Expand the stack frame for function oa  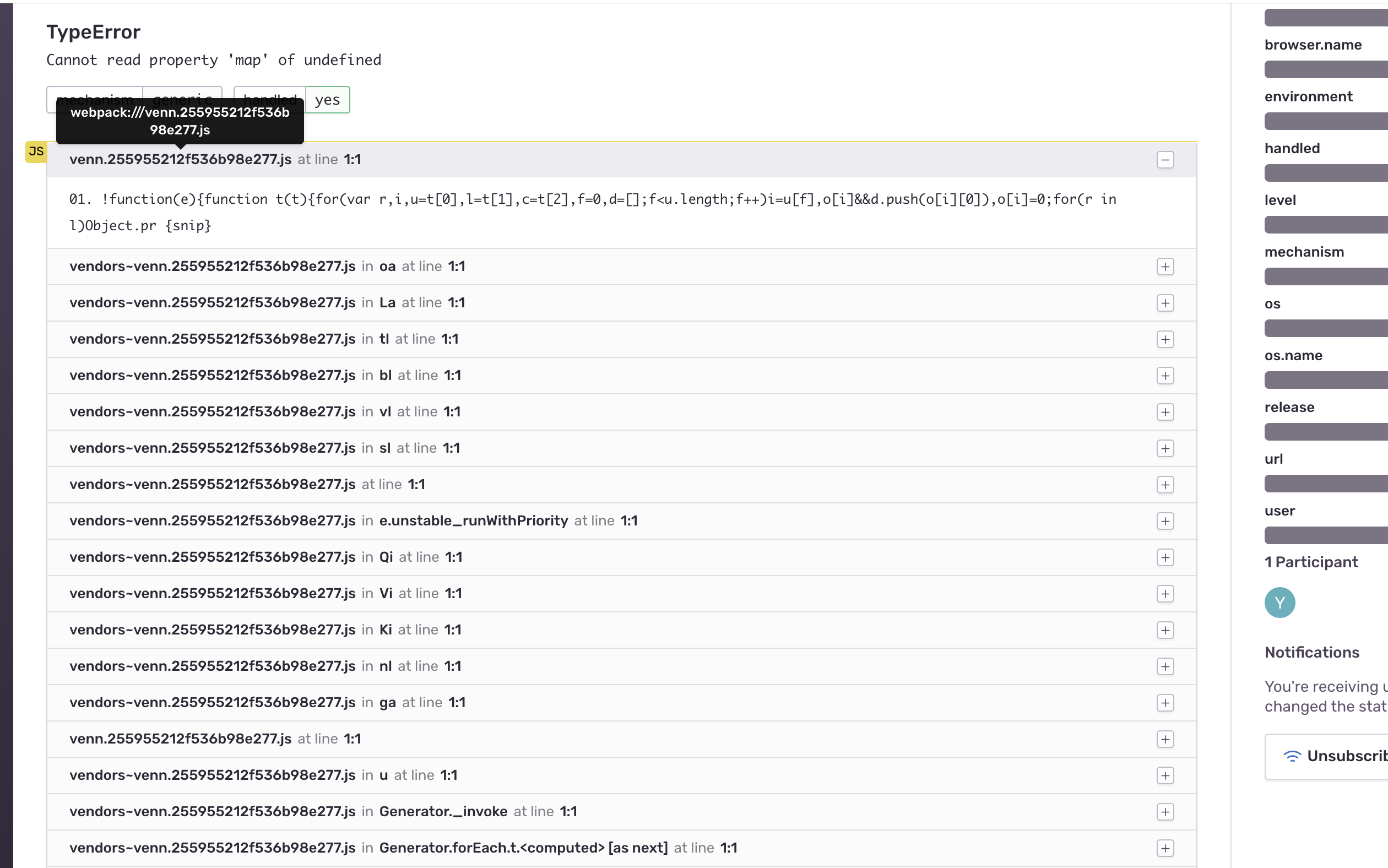click(x=1165, y=267)
